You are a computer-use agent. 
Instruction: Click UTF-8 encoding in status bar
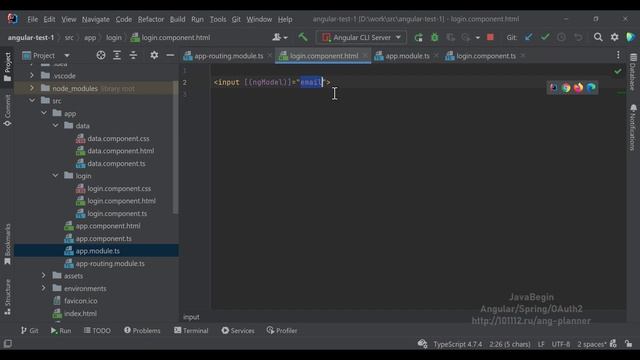click(560, 344)
